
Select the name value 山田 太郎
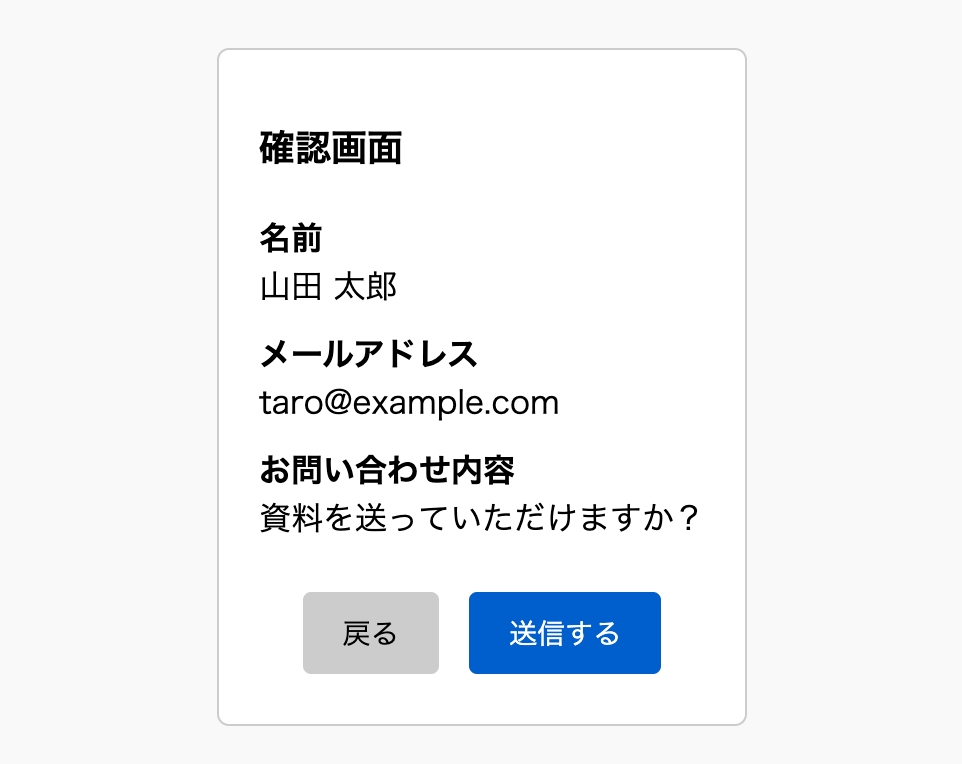pos(328,287)
